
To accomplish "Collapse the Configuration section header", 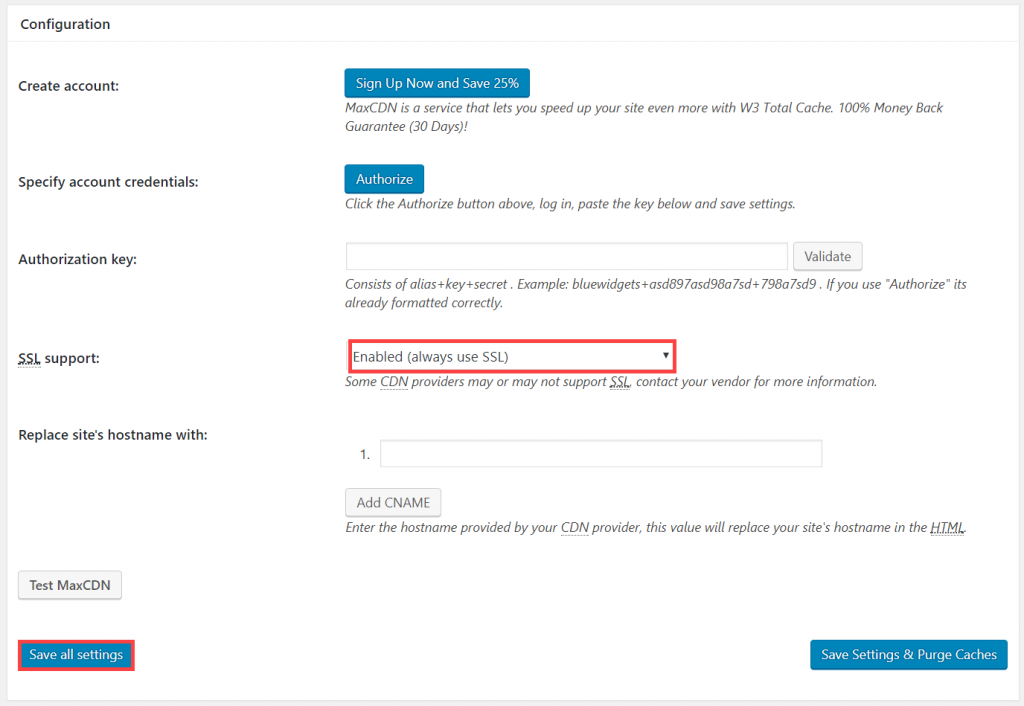I will click(65, 23).
